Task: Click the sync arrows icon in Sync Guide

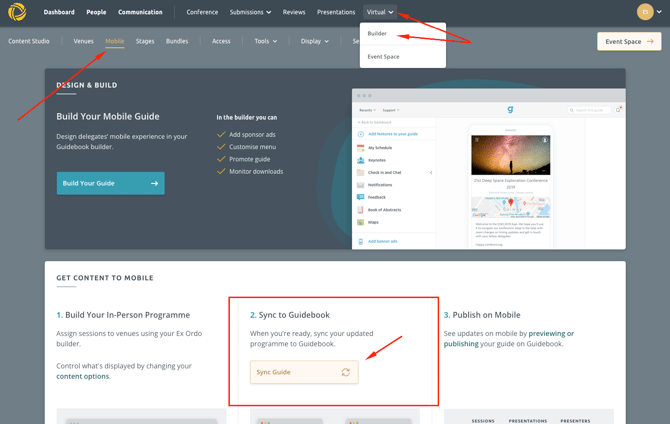Action: 345,372
